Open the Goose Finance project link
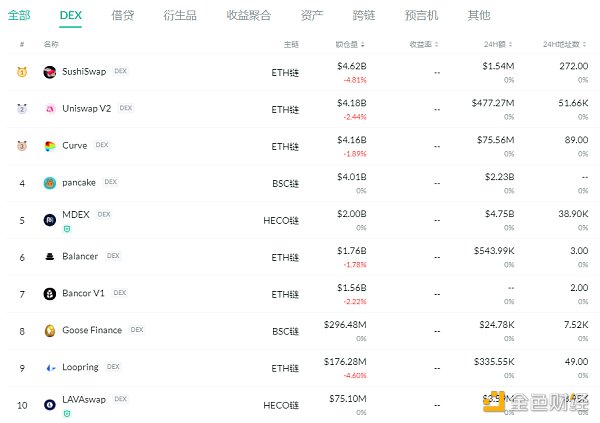The image size is (600, 423). click(x=92, y=330)
